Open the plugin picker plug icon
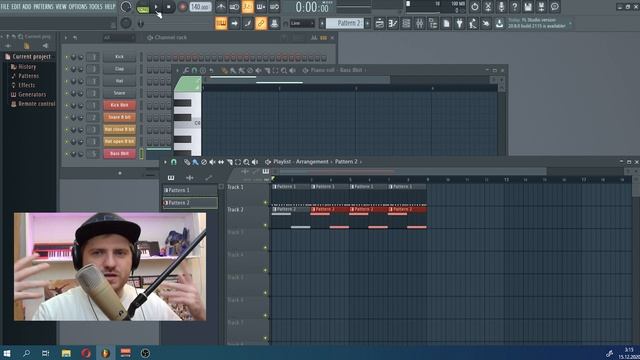 460,24
